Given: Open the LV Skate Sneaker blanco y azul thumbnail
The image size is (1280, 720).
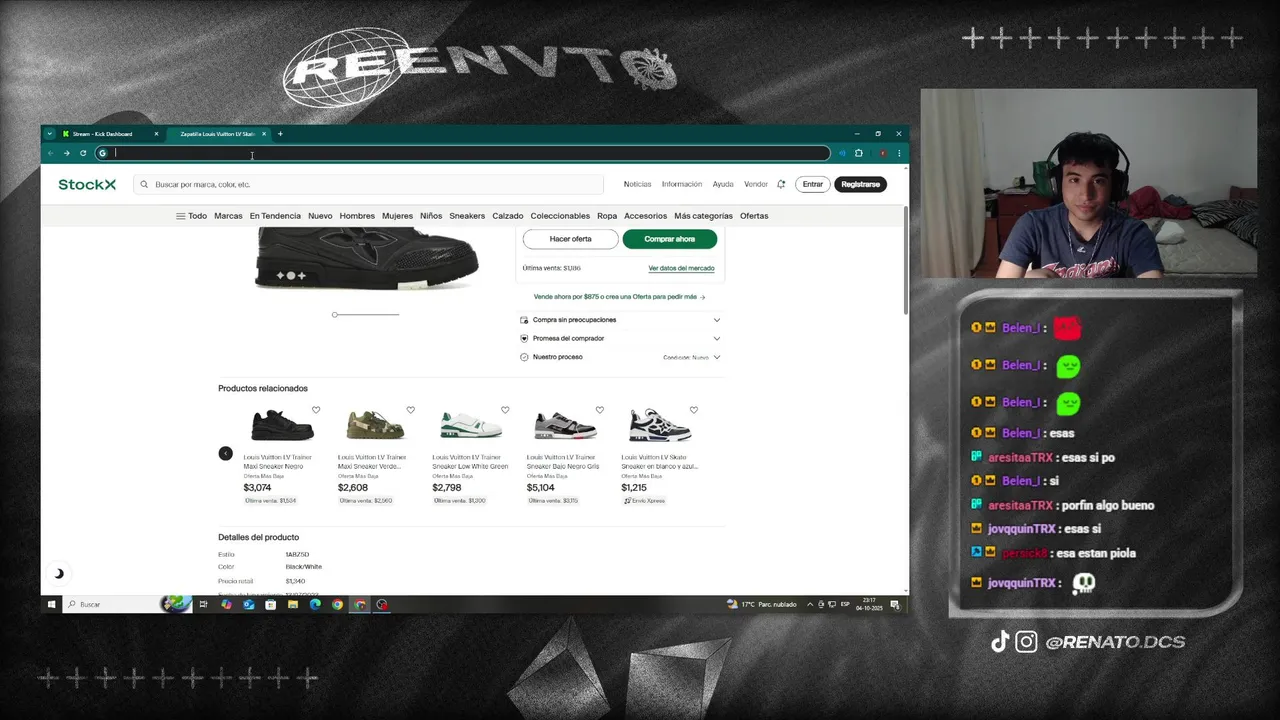Looking at the screenshot, I should pyautogui.click(x=660, y=425).
